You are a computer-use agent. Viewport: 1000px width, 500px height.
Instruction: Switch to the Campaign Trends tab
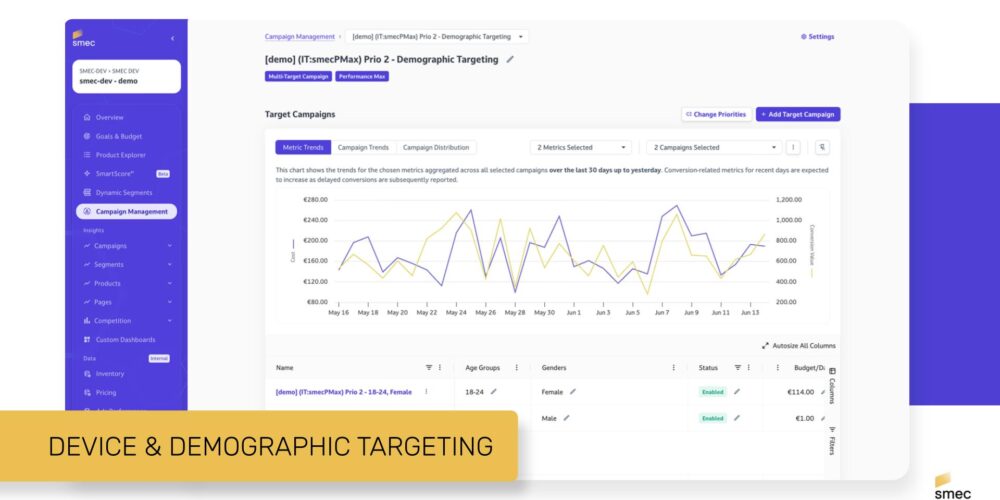pyautogui.click(x=363, y=147)
